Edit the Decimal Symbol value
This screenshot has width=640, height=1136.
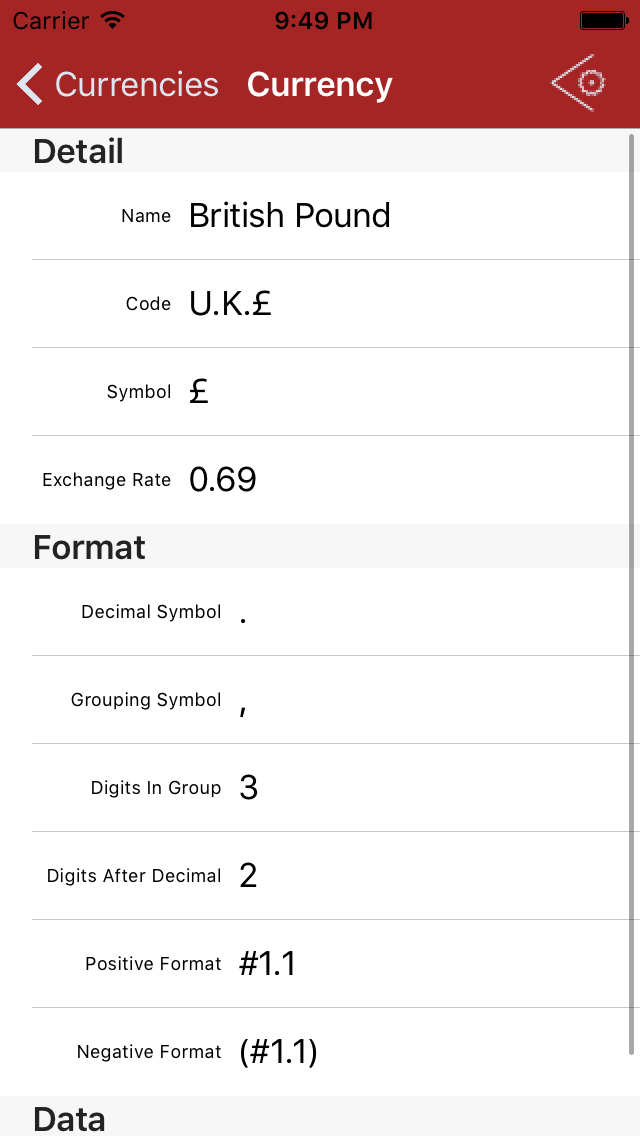(x=244, y=612)
